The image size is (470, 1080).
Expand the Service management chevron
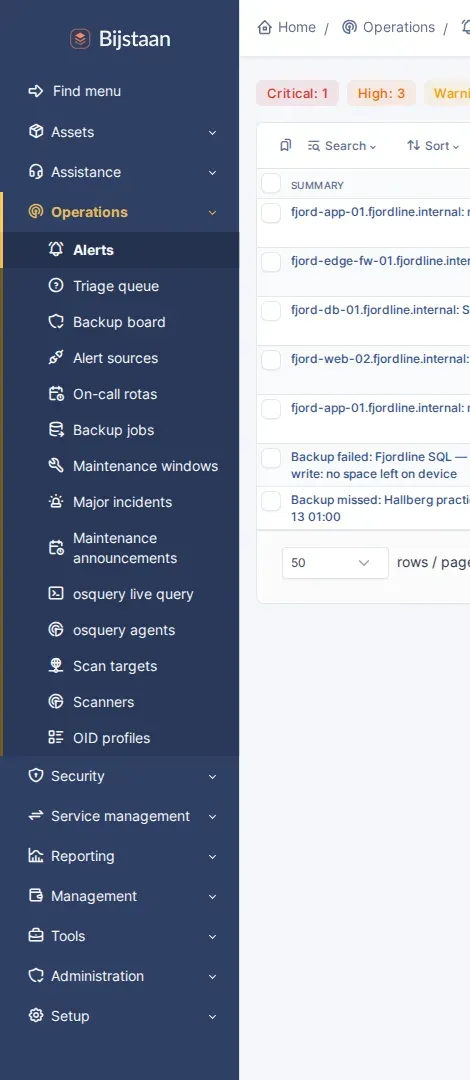point(212,816)
